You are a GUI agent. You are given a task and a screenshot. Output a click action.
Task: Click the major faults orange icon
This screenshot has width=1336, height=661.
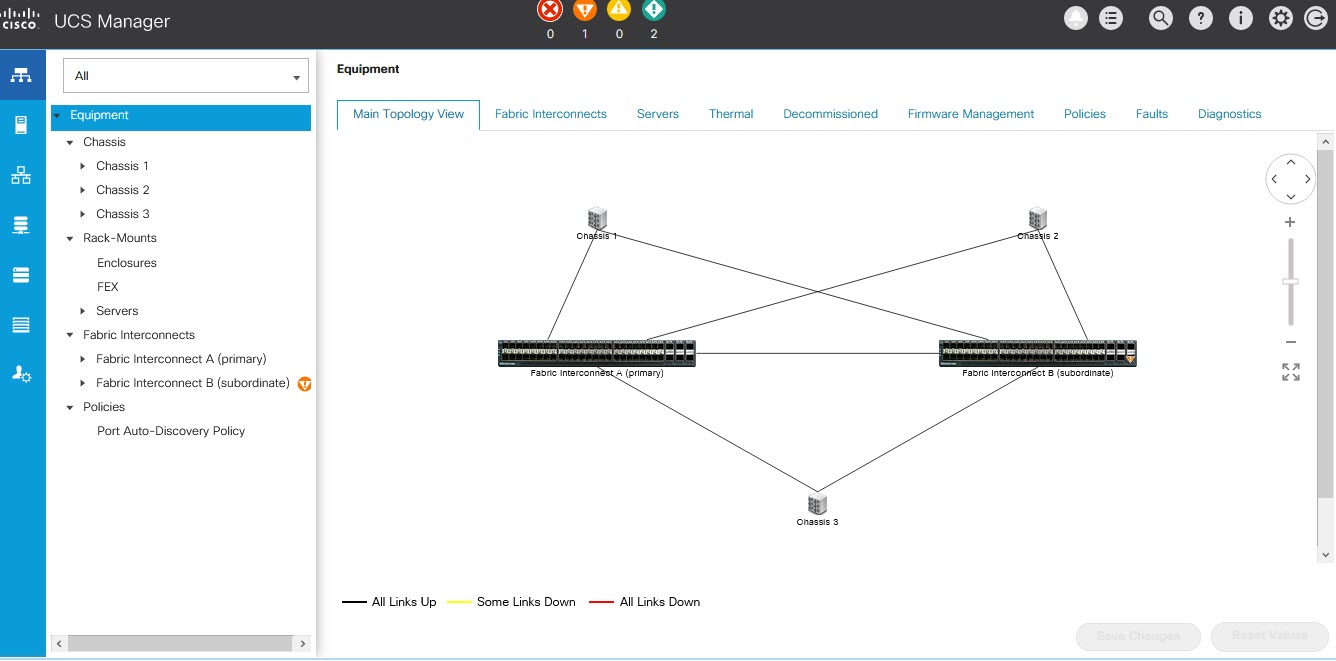tap(584, 11)
